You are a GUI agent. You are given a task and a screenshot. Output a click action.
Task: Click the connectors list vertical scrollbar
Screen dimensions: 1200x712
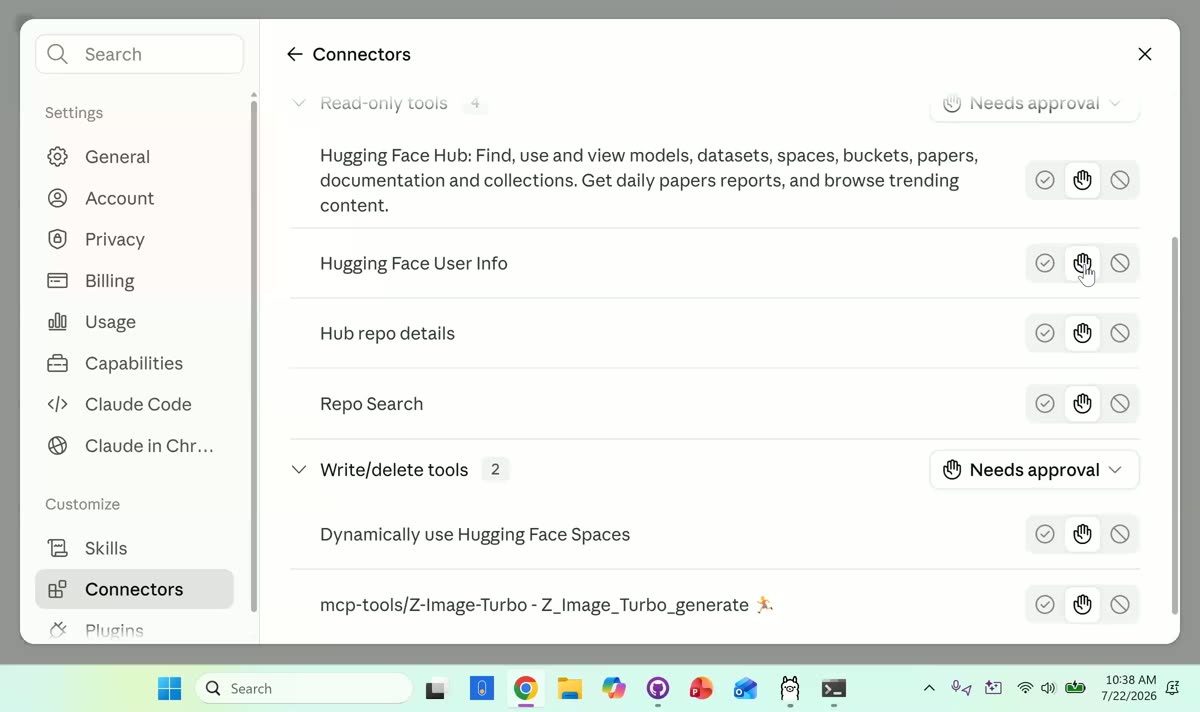point(1174,425)
